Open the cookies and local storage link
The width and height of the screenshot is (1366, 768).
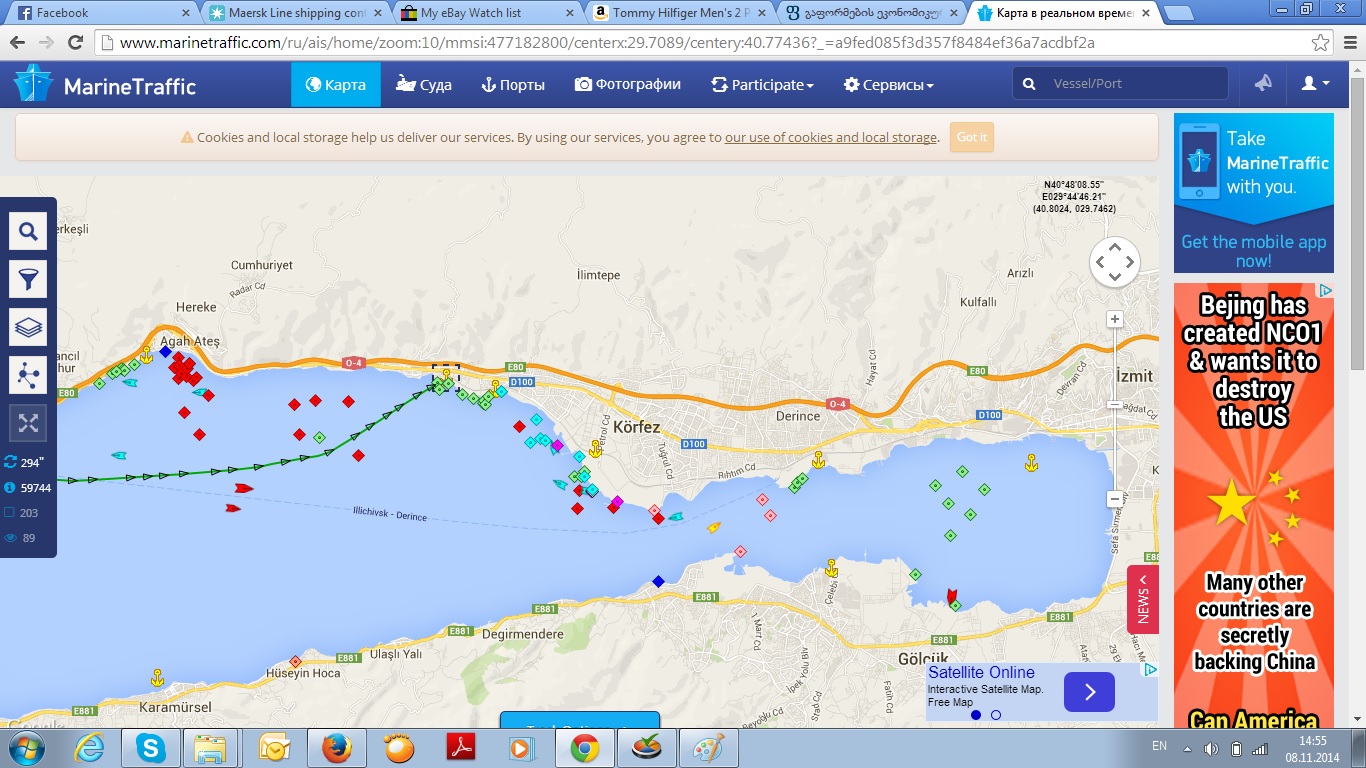pyautogui.click(x=831, y=138)
